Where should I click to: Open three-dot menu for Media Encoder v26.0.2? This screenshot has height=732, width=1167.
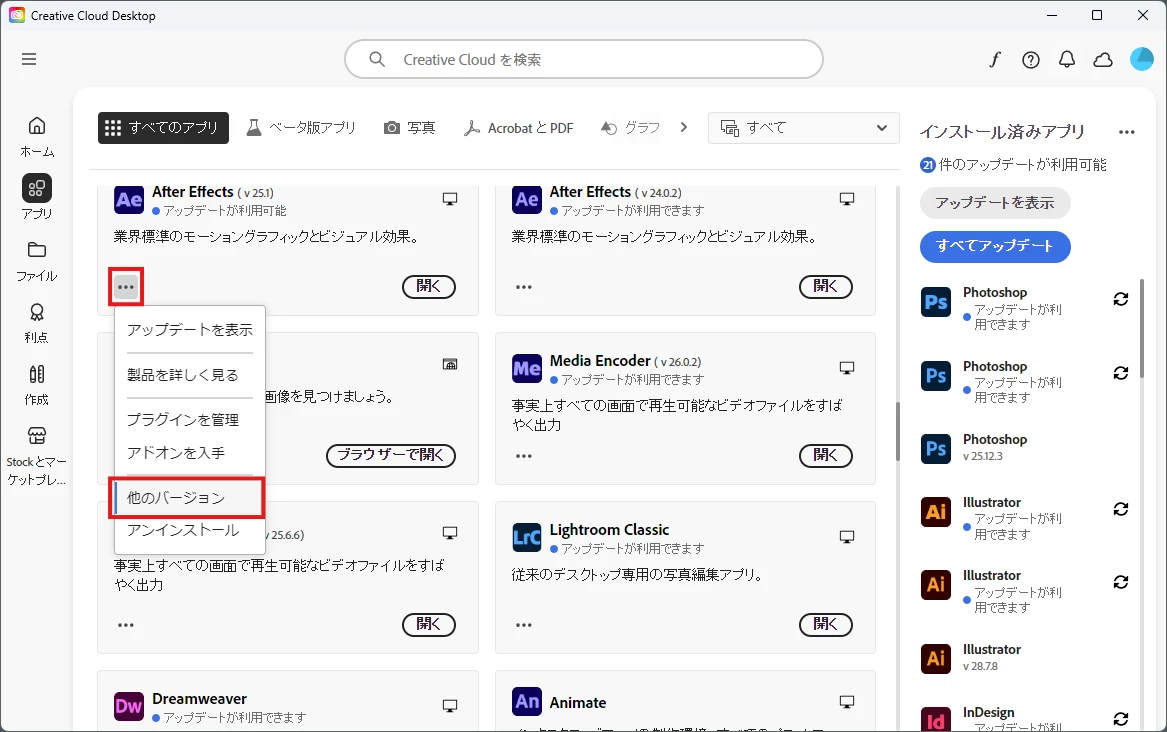(524, 456)
